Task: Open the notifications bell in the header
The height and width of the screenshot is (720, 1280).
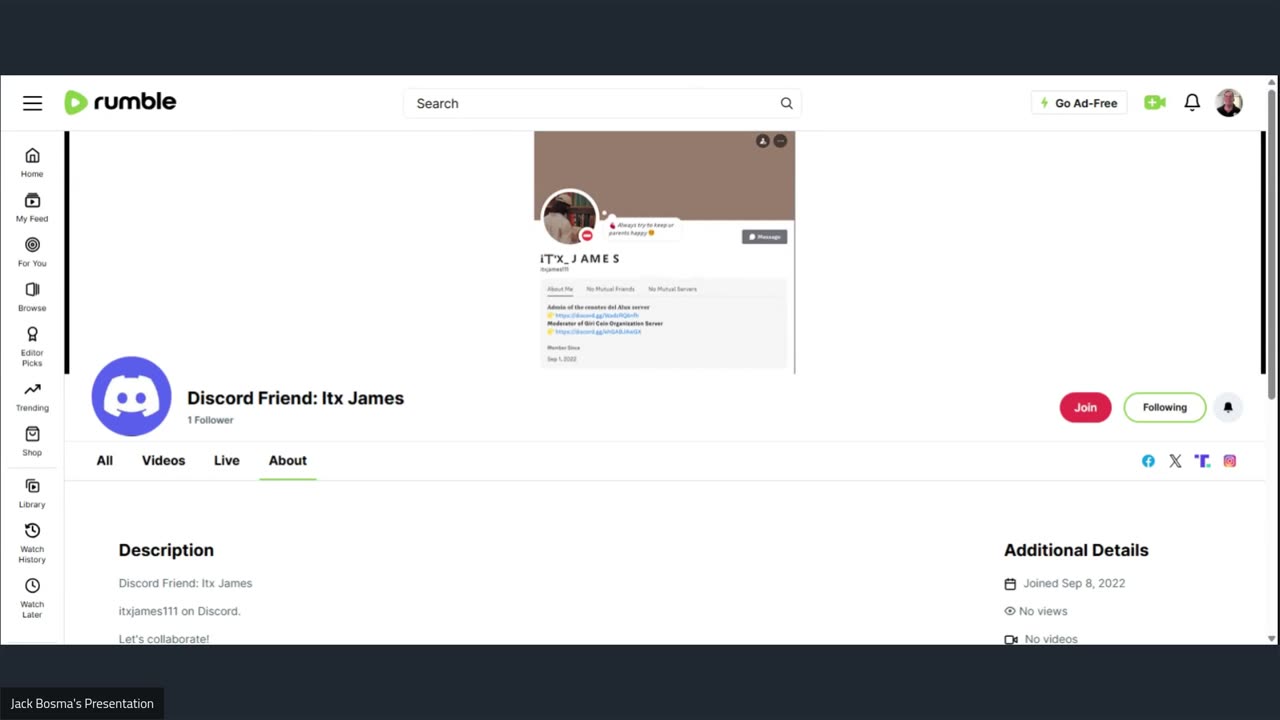Action: click(1192, 102)
